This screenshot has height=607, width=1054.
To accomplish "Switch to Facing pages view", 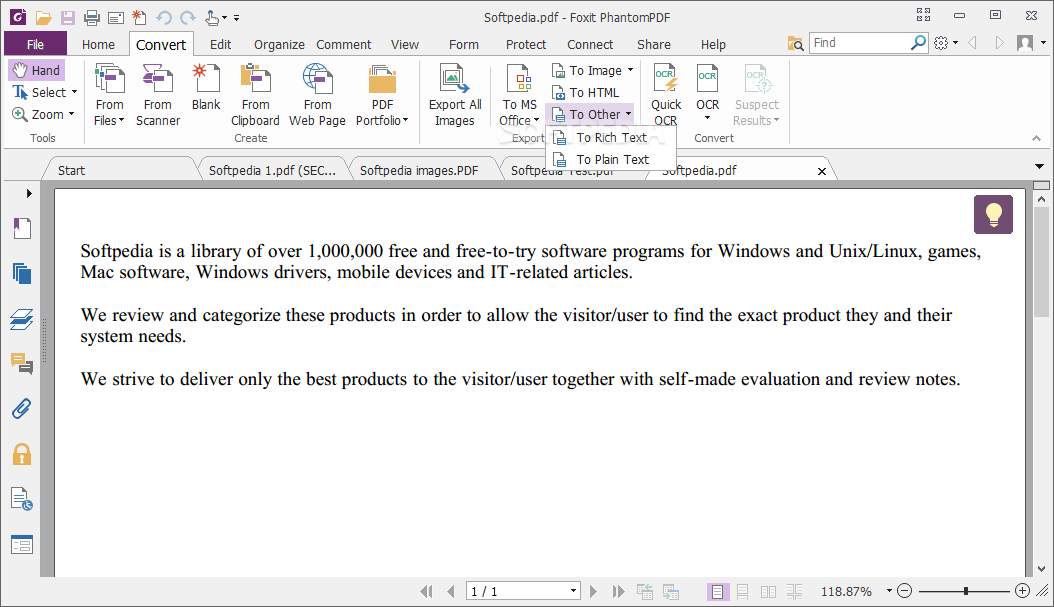I will click(768, 592).
